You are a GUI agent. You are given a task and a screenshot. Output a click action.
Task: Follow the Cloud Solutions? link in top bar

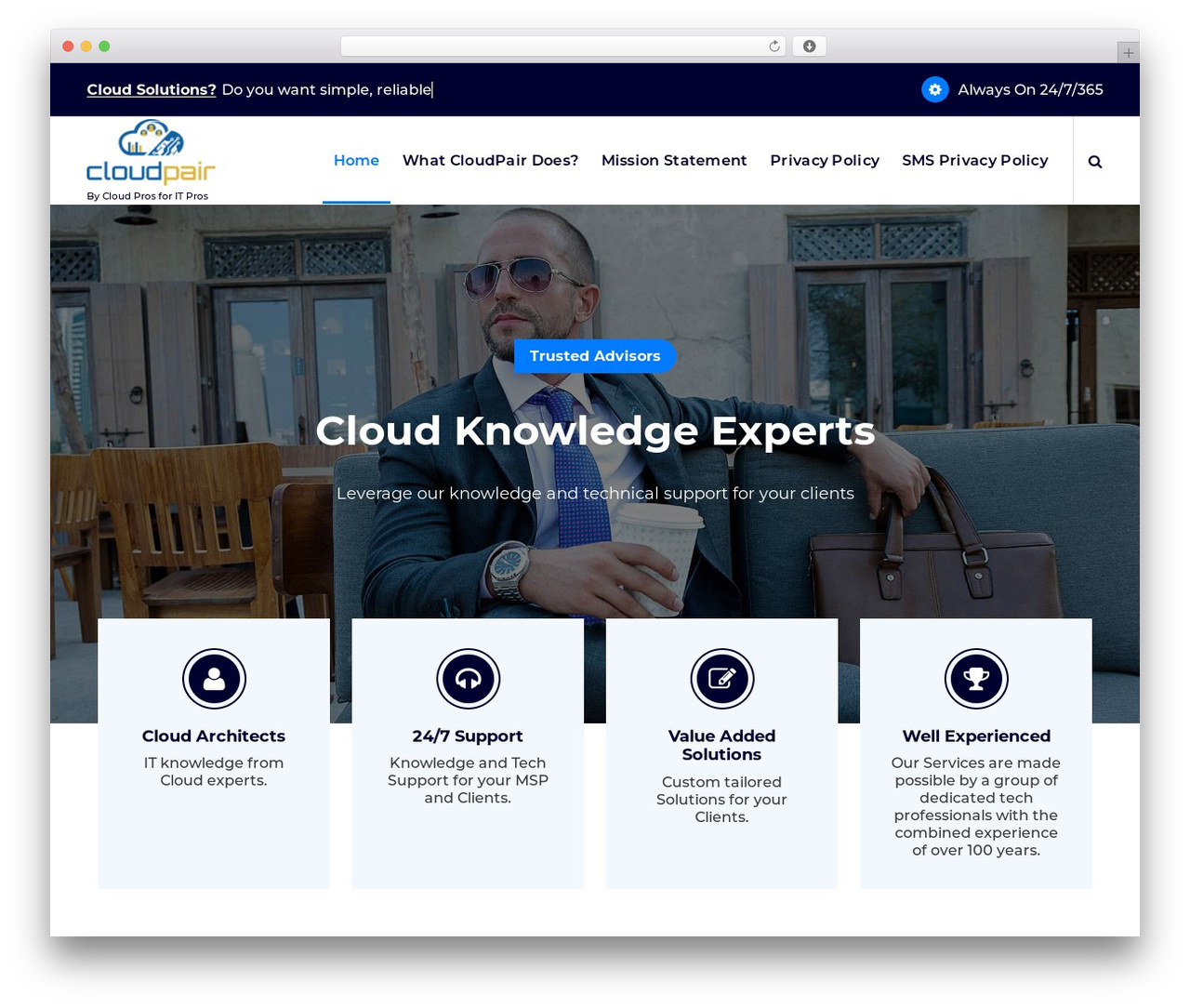coord(152,89)
